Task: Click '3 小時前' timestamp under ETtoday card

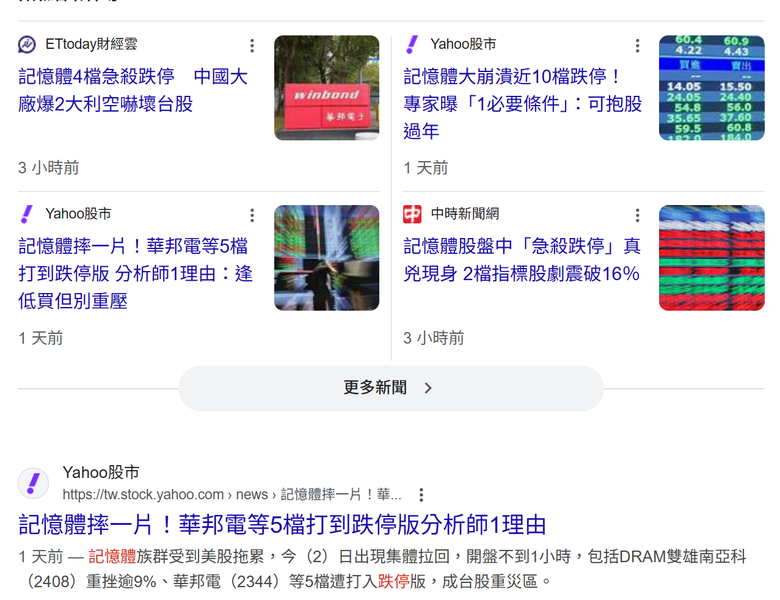Action: click(x=49, y=168)
